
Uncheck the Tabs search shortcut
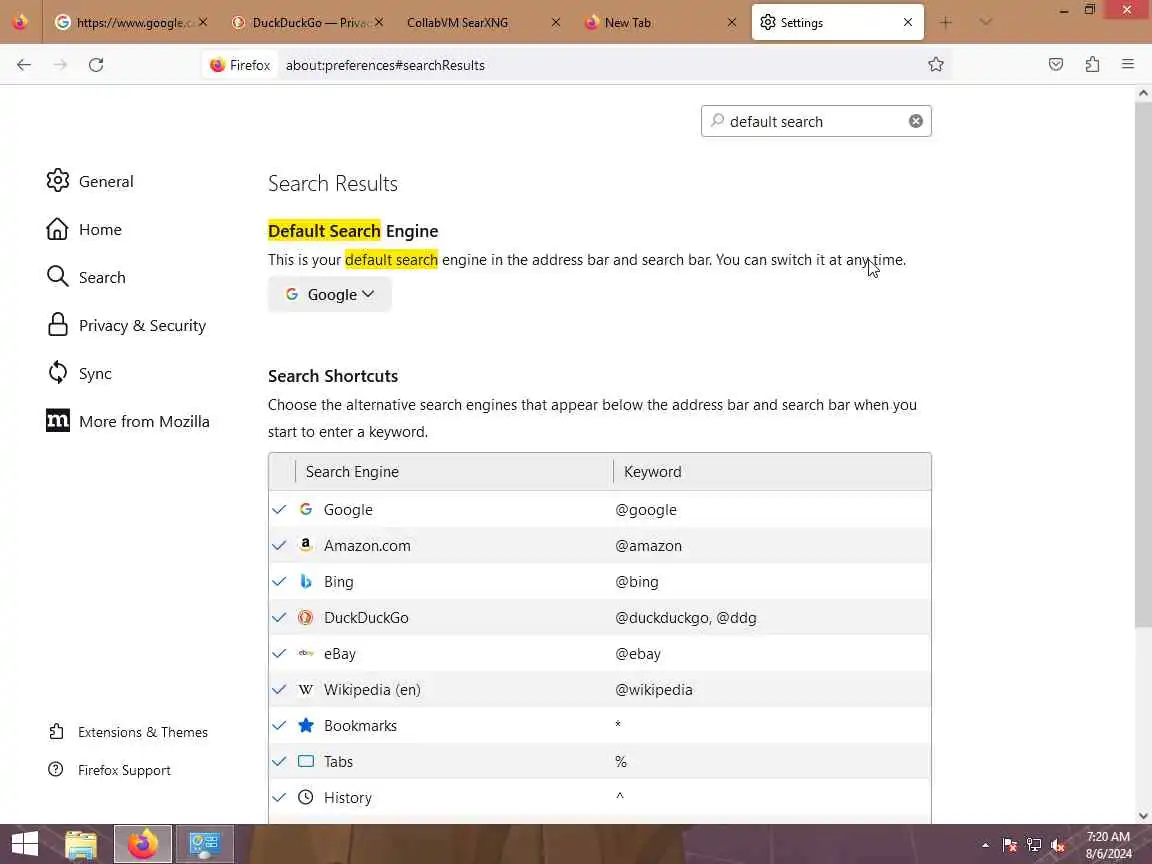click(x=279, y=761)
